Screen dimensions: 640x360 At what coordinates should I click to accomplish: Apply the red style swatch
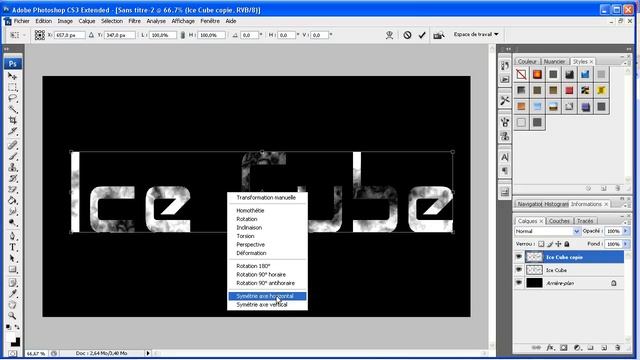click(x=569, y=91)
